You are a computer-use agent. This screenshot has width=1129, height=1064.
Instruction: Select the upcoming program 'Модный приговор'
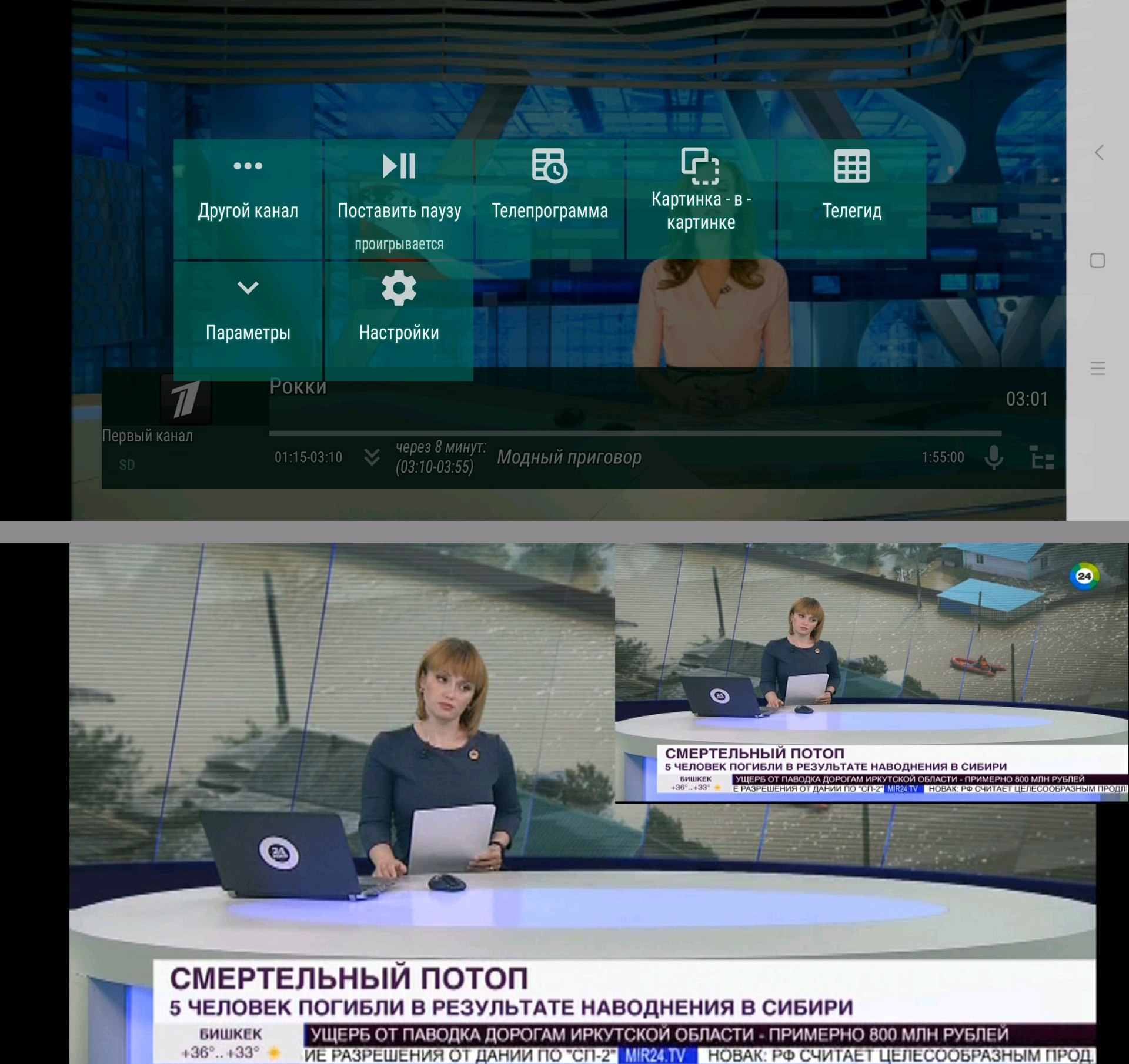tap(569, 457)
